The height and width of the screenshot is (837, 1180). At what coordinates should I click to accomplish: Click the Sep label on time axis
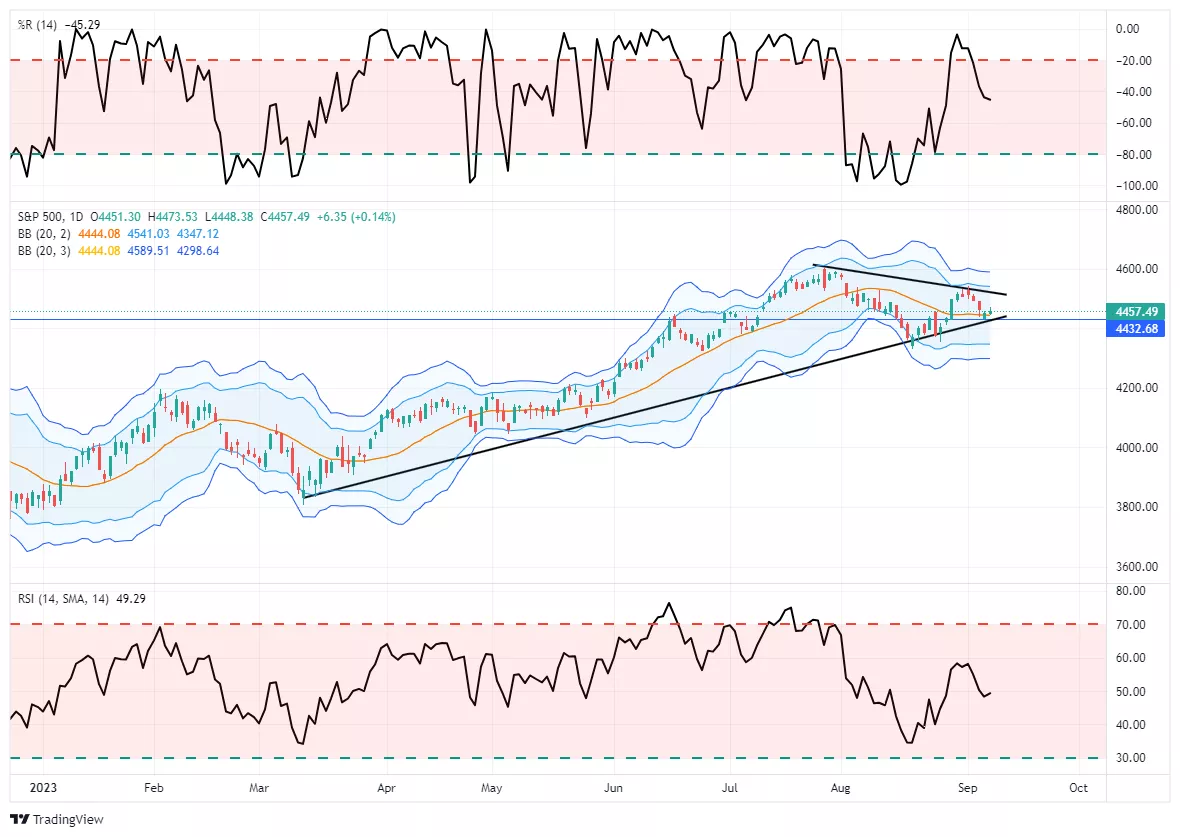tap(968, 787)
